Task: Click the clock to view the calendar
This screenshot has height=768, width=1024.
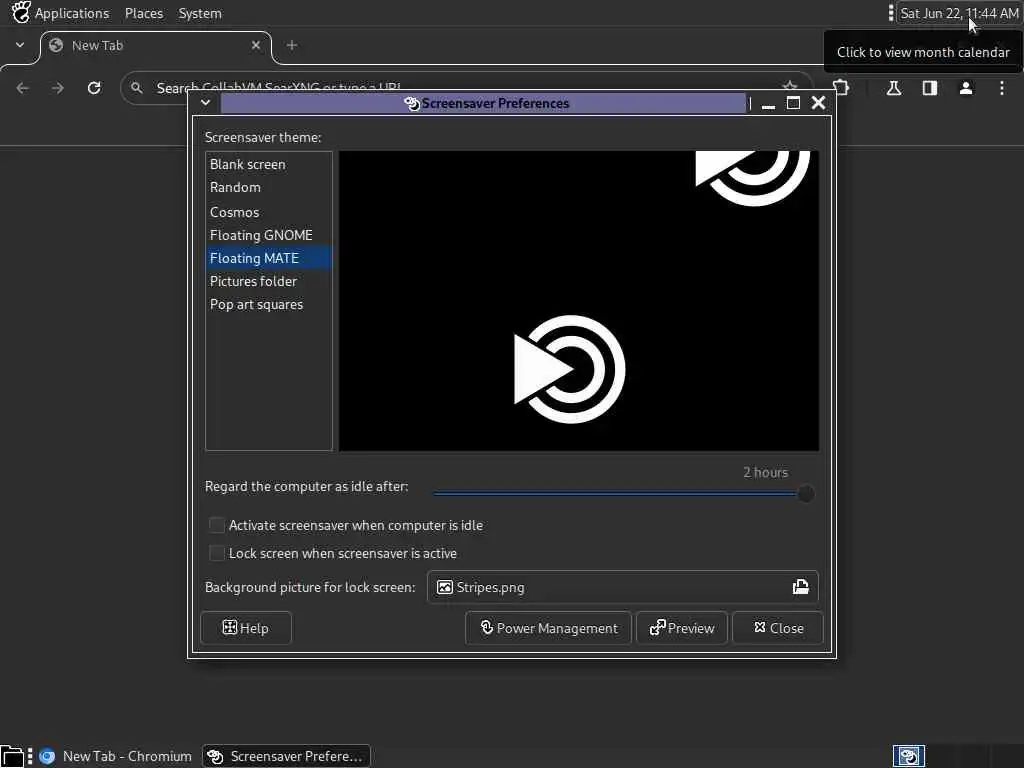Action: pos(959,13)
